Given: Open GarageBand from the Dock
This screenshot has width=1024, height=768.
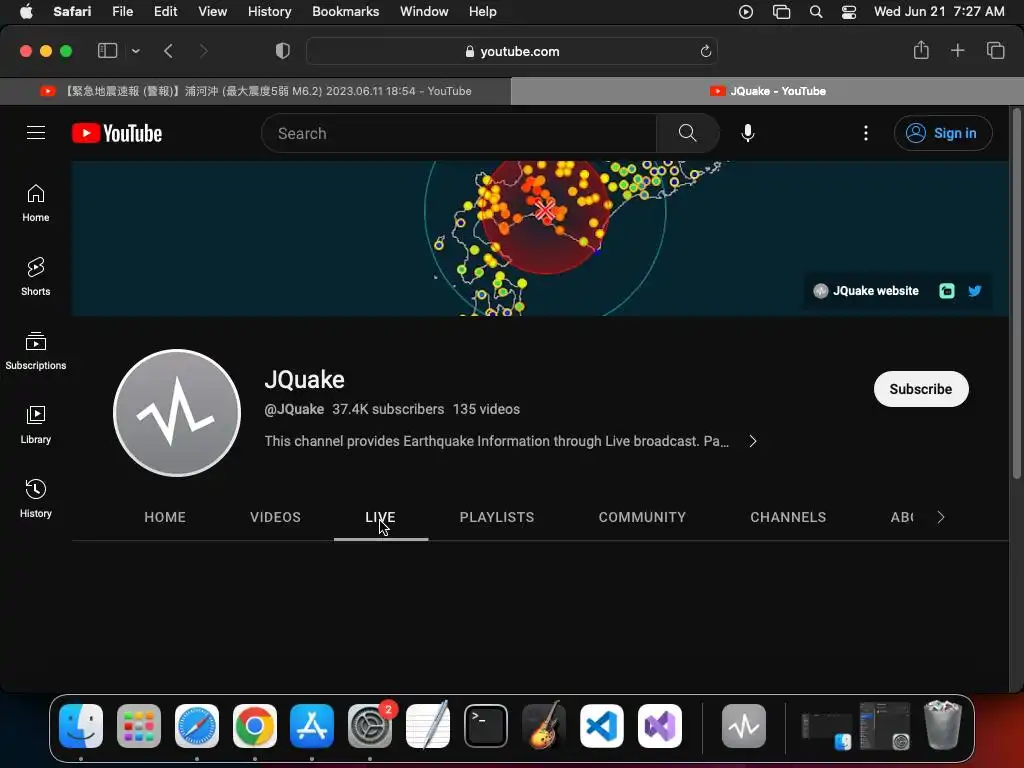Looking at the screenshot, I should pos(544,726).
